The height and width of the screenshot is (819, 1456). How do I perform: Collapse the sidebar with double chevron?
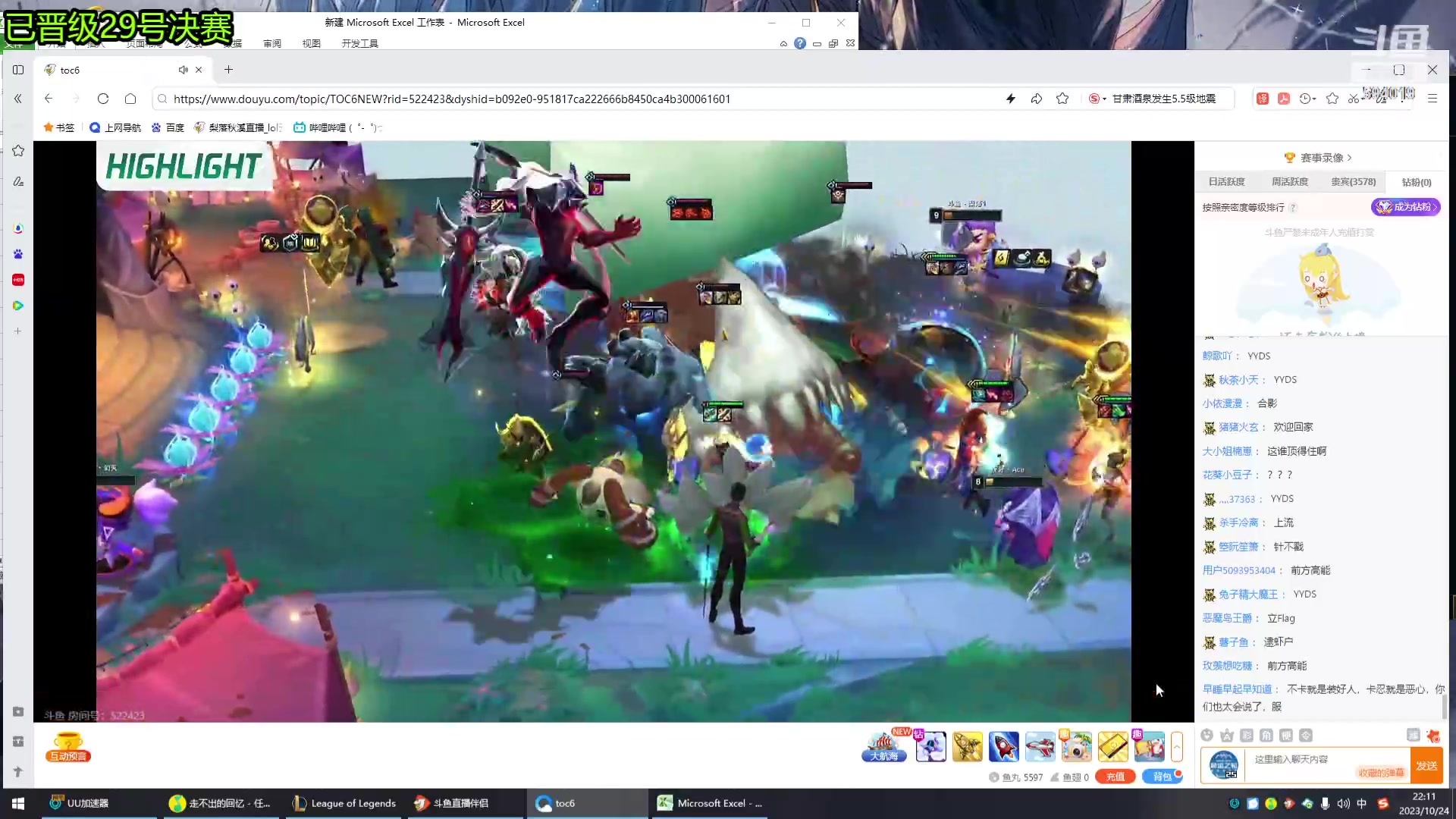coord(18,99)
